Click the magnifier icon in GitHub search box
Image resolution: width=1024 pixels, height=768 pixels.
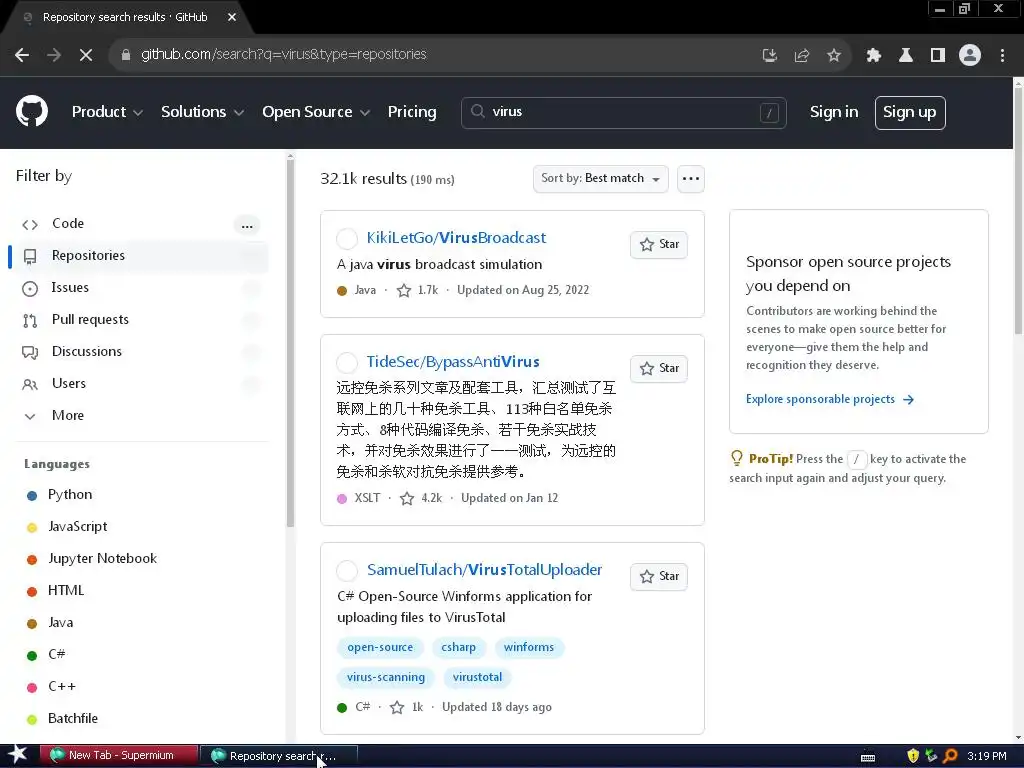tap(478, 112)
